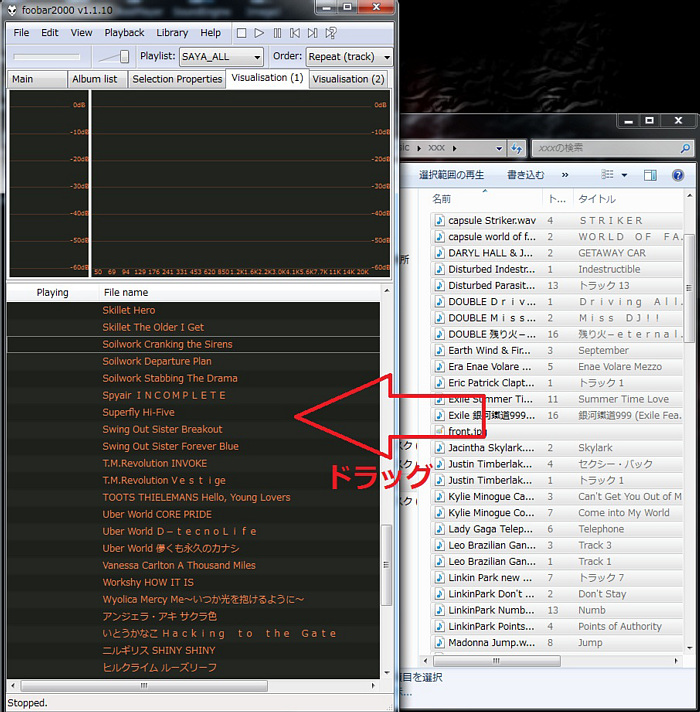The image size is (700, 712).
Task: Open the View menu
Action: point(81,33)
